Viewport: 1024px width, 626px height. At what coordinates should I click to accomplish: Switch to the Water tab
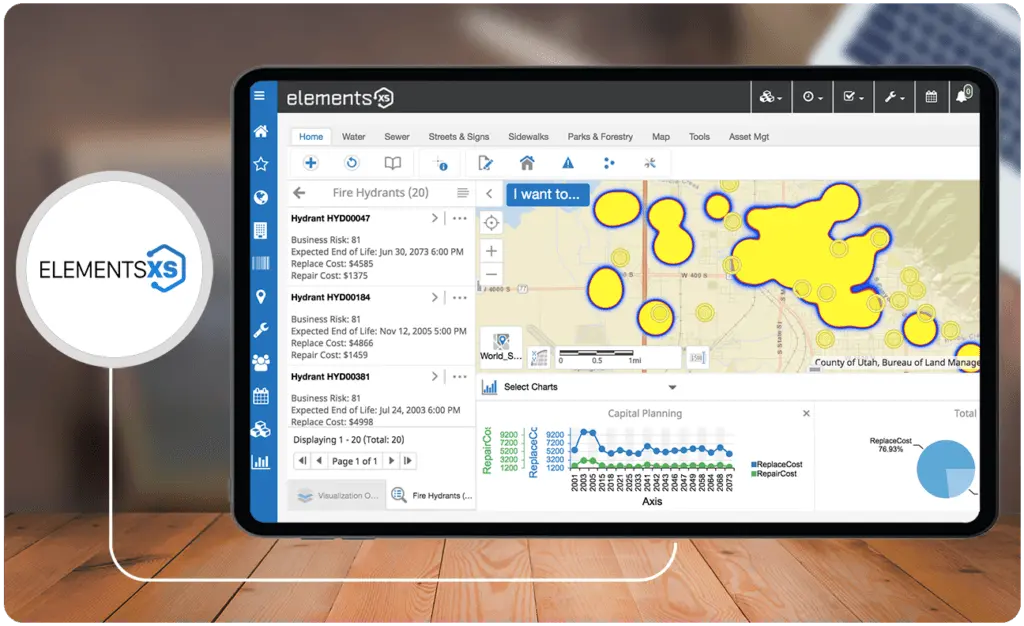(353, 136)
